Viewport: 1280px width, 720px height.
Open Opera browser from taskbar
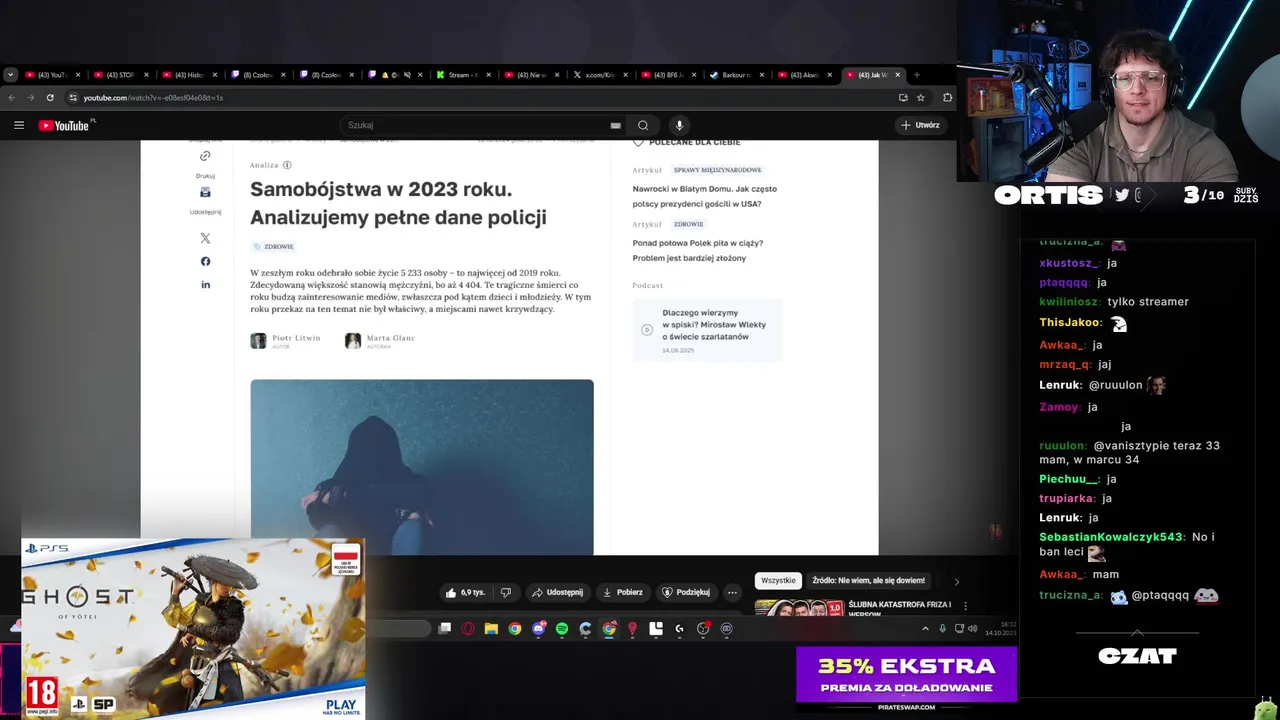click(x=468, y=628)
